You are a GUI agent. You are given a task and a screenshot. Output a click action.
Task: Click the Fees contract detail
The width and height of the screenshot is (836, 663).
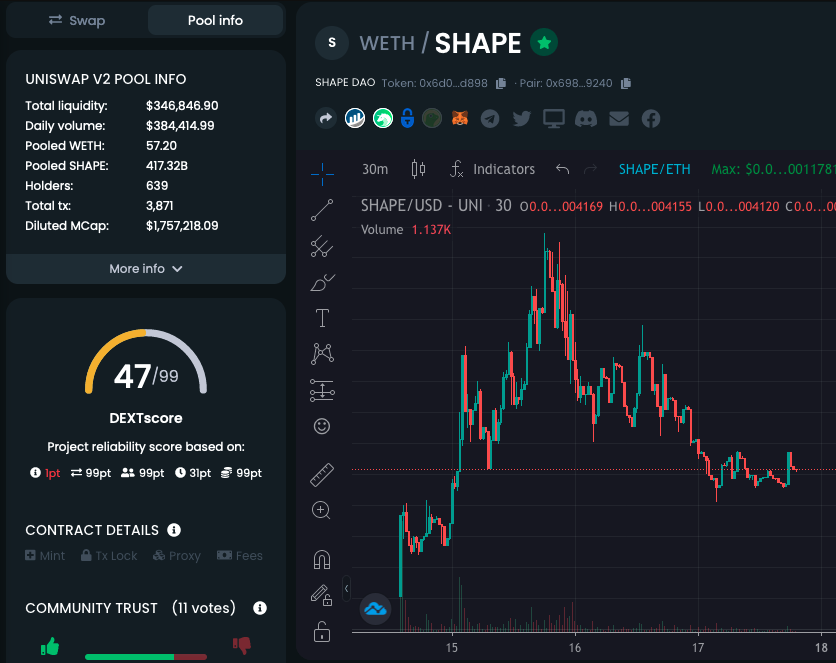click(239, 555)
